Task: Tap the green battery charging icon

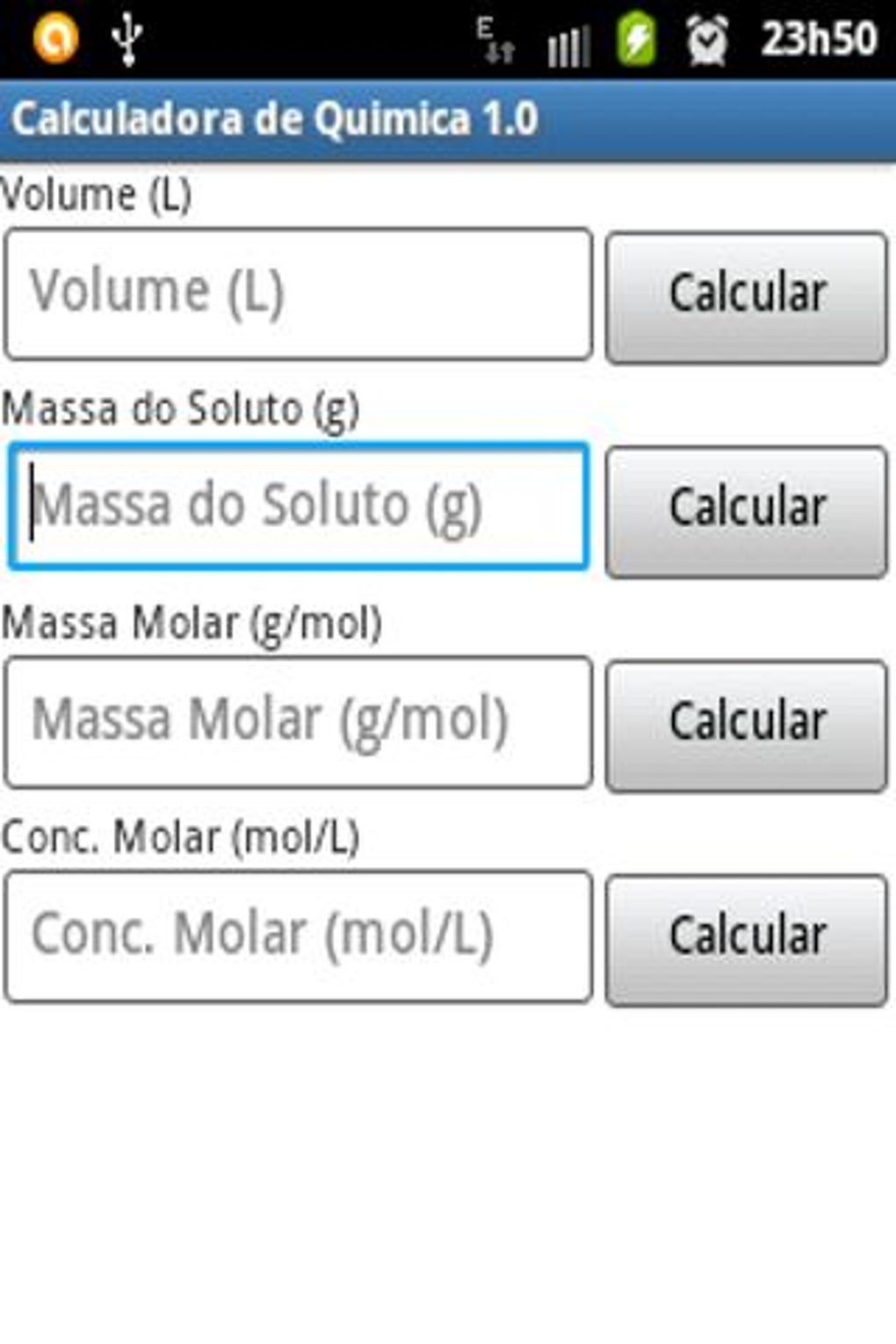Action: coord(636,40)
